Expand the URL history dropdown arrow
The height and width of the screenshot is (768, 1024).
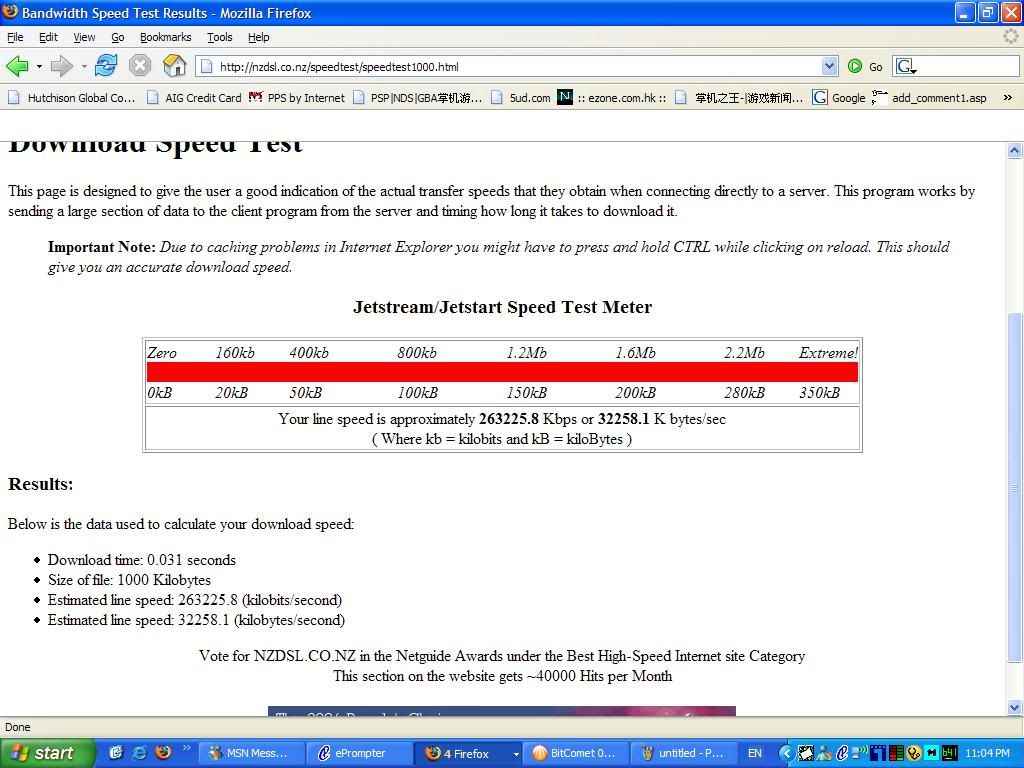[x=829, y=66]
